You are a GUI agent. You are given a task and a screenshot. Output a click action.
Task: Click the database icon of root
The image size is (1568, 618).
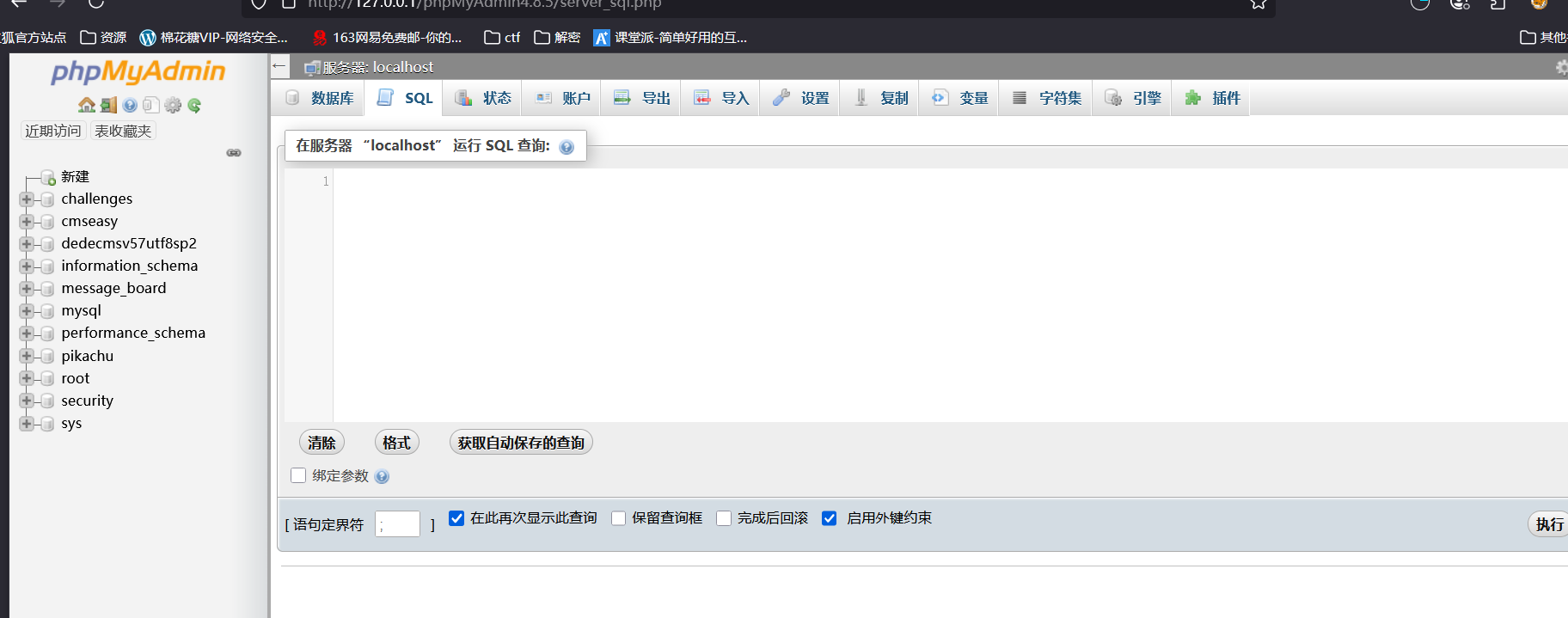point(47,378)
